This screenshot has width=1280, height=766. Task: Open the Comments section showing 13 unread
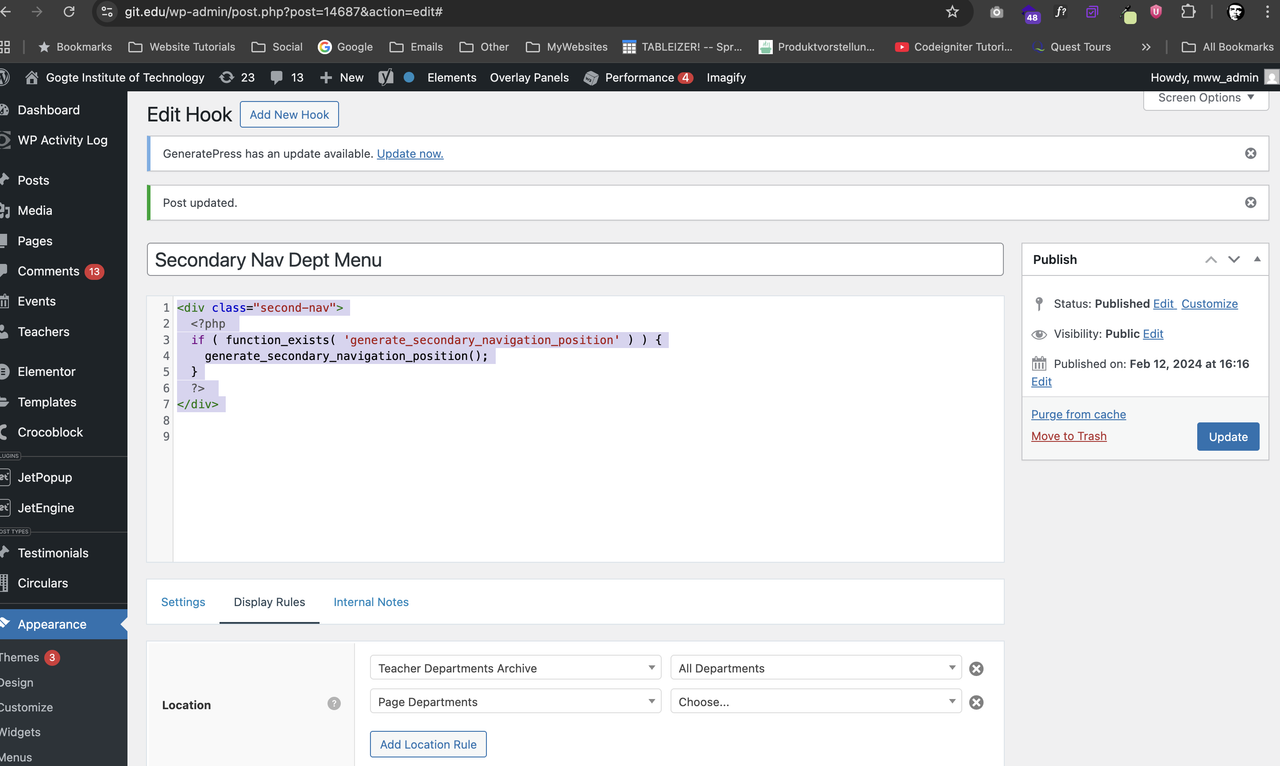click(x=48, y=270)
